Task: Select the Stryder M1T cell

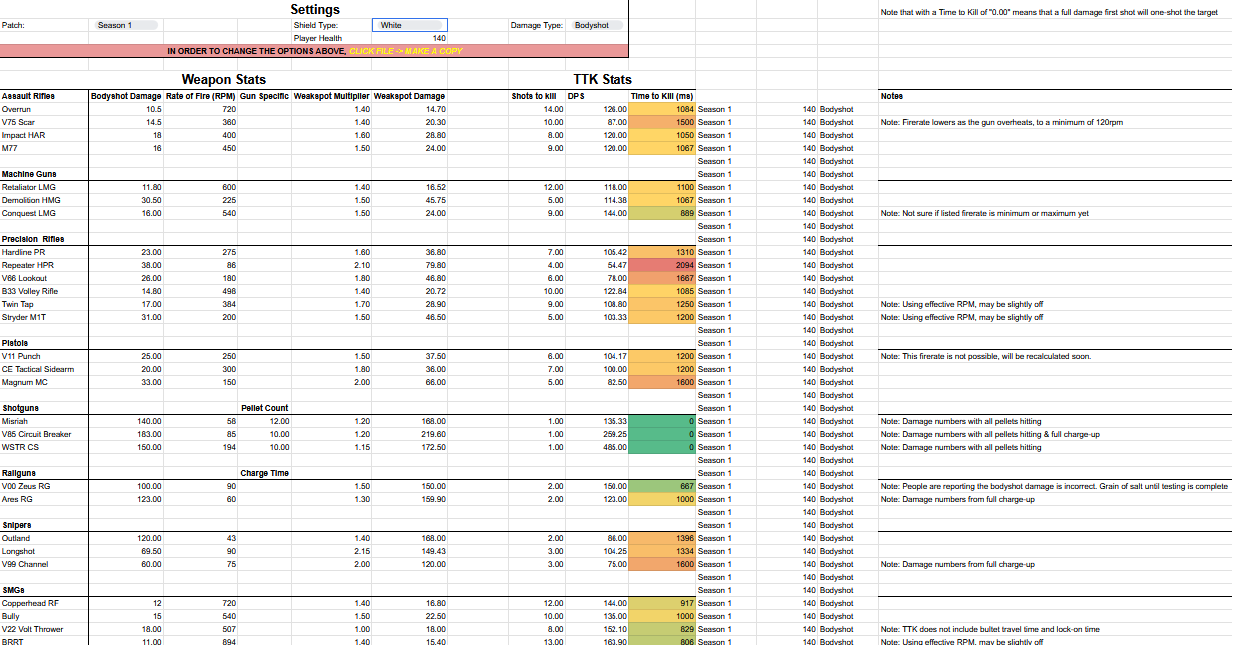Action: pos(45,317)
